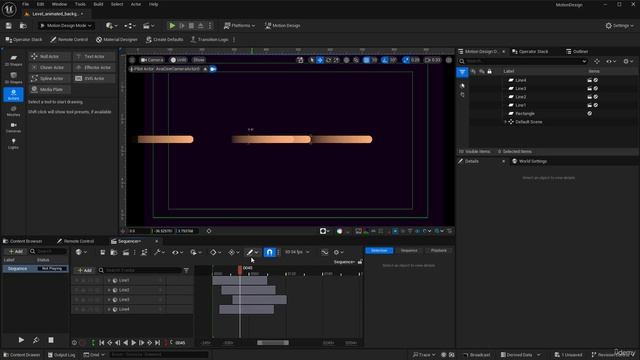Open the outliner search options dropdown arrow

tap(584, 61)
